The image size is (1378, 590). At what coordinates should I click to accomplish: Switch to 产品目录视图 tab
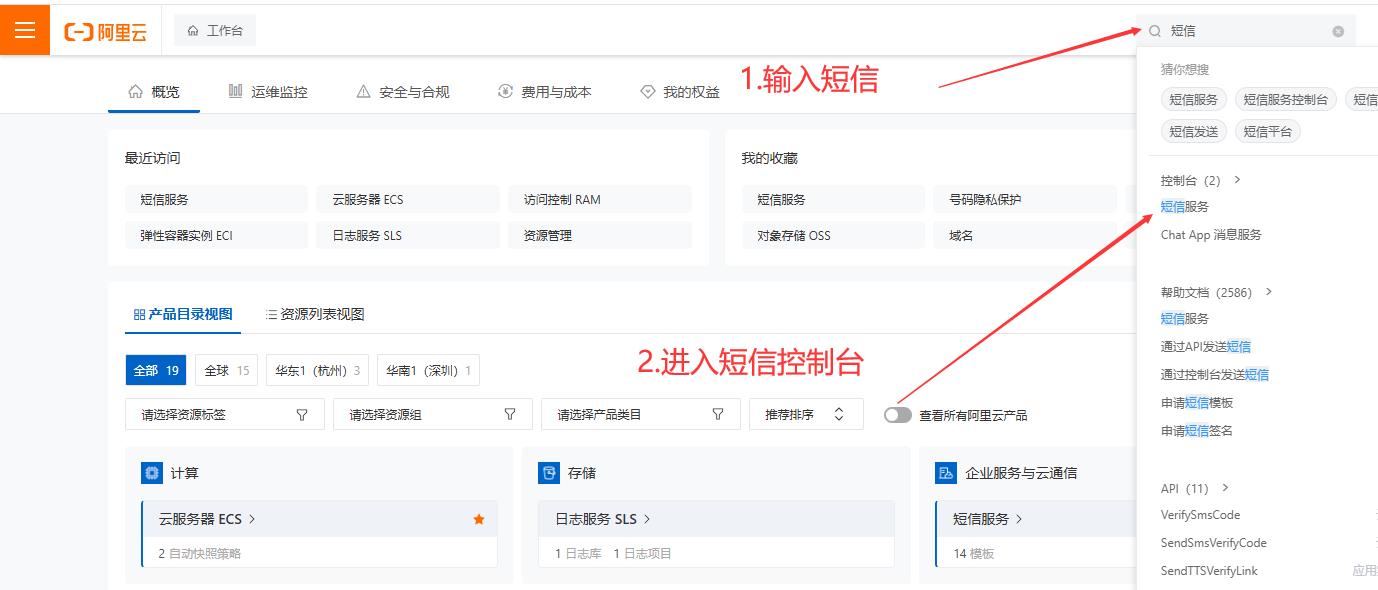pyautogui.click(x=183, y=314)
